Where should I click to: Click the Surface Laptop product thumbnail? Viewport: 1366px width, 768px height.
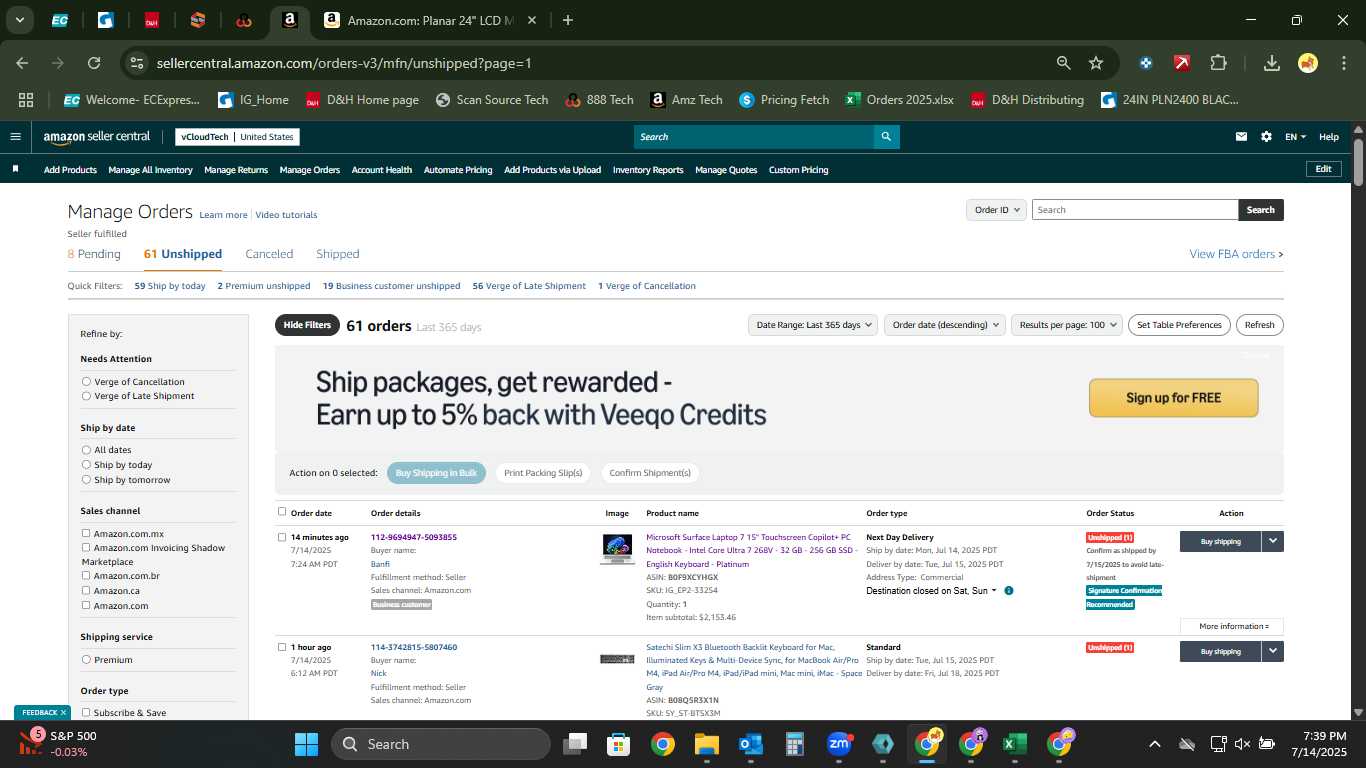click(617, 549)
